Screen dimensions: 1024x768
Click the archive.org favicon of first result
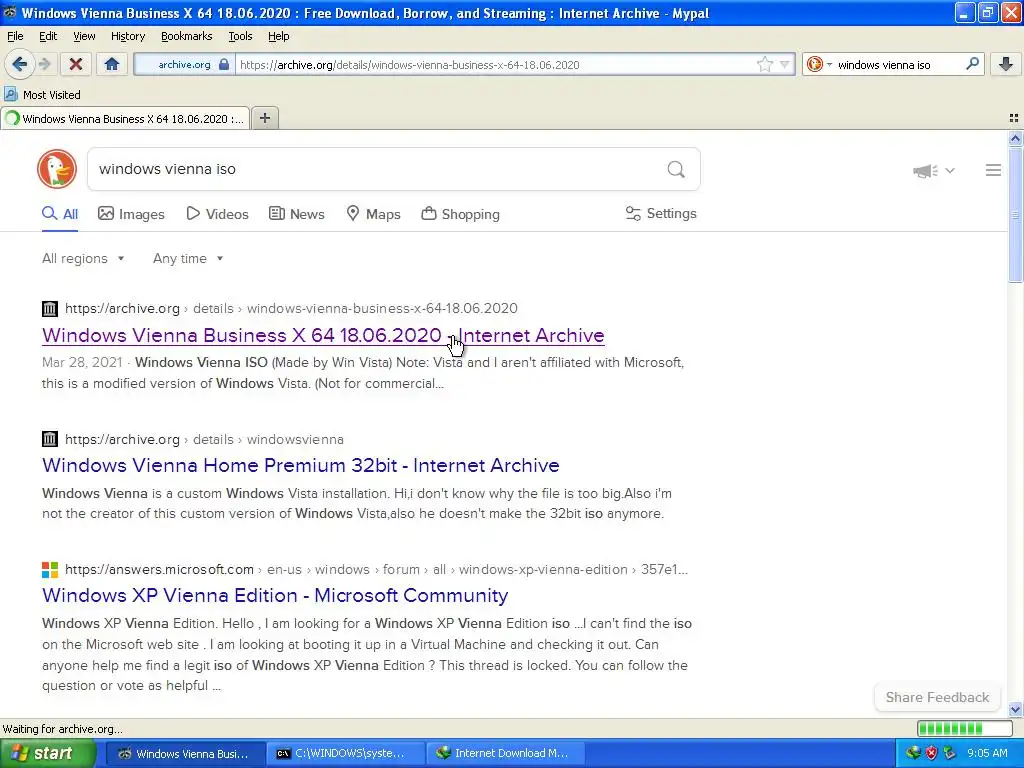coord(50,308)
